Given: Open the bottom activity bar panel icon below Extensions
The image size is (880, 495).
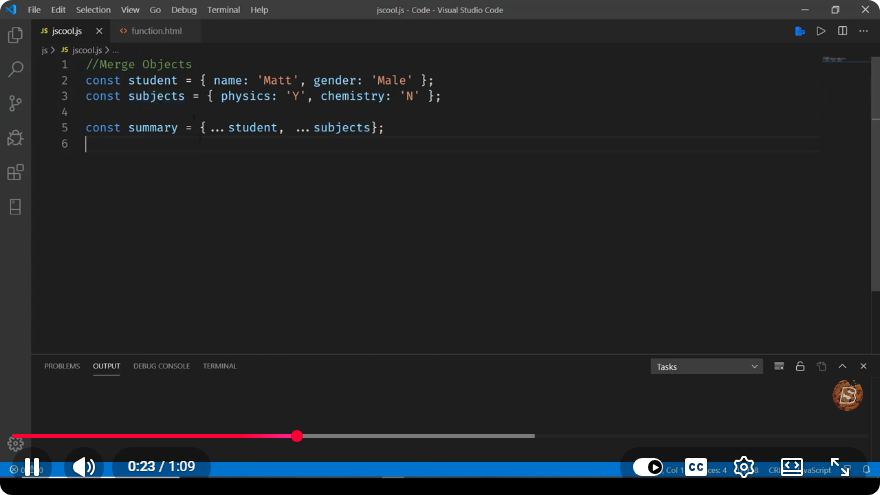Looking at the screenshot, I should pos(15,207).
